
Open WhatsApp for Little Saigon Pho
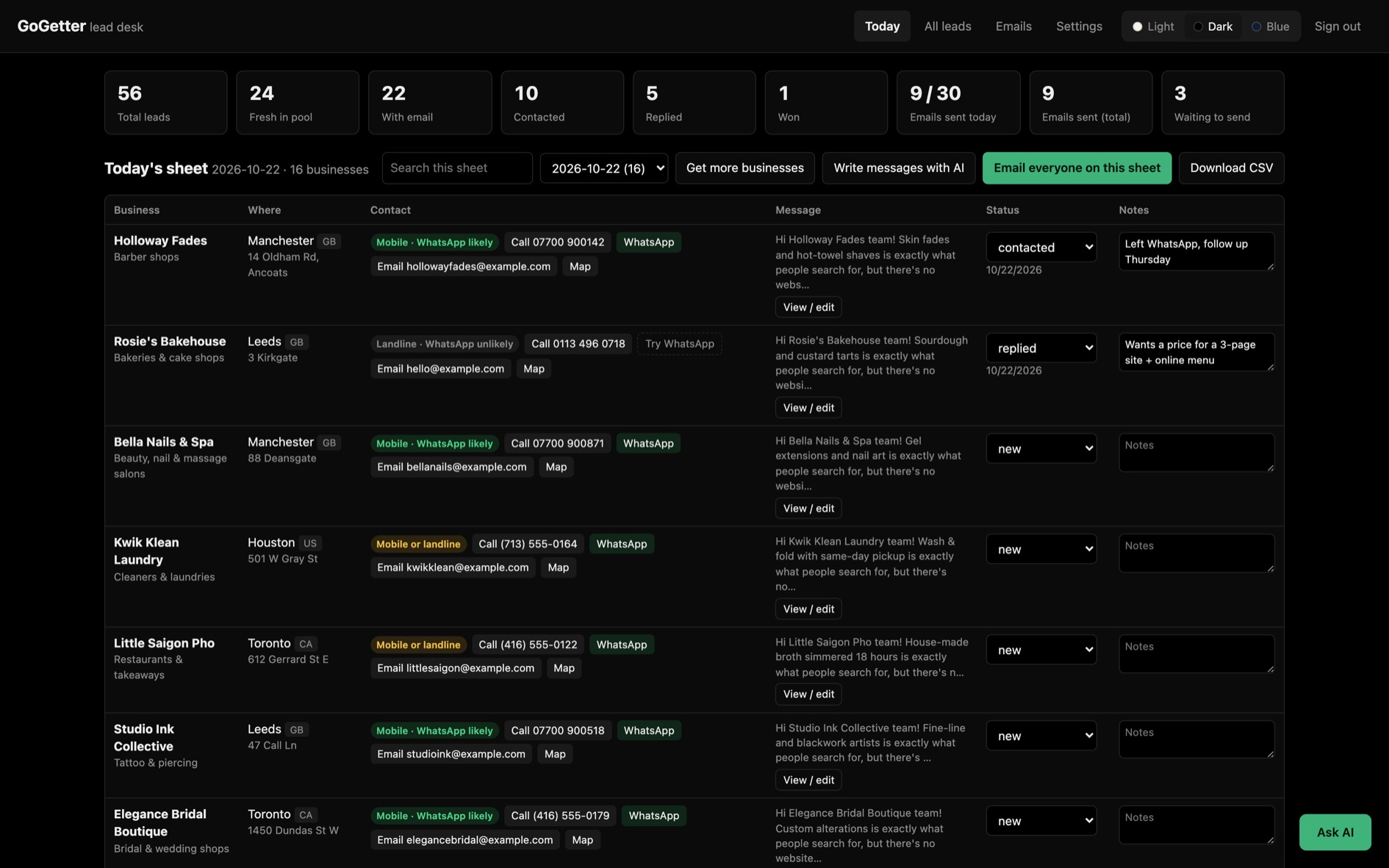(622, 645)
